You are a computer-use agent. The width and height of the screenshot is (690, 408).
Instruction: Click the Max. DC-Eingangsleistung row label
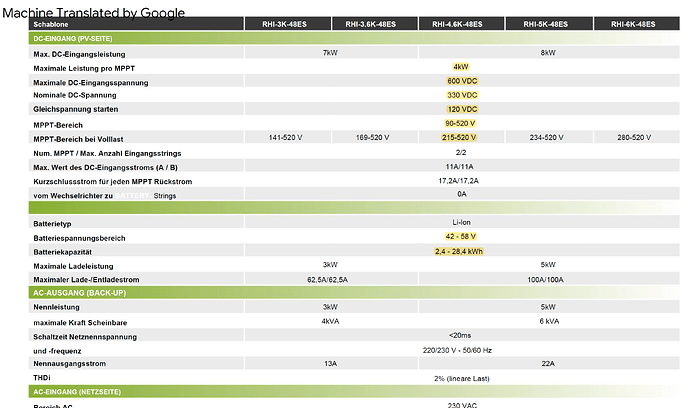[79, 54]
